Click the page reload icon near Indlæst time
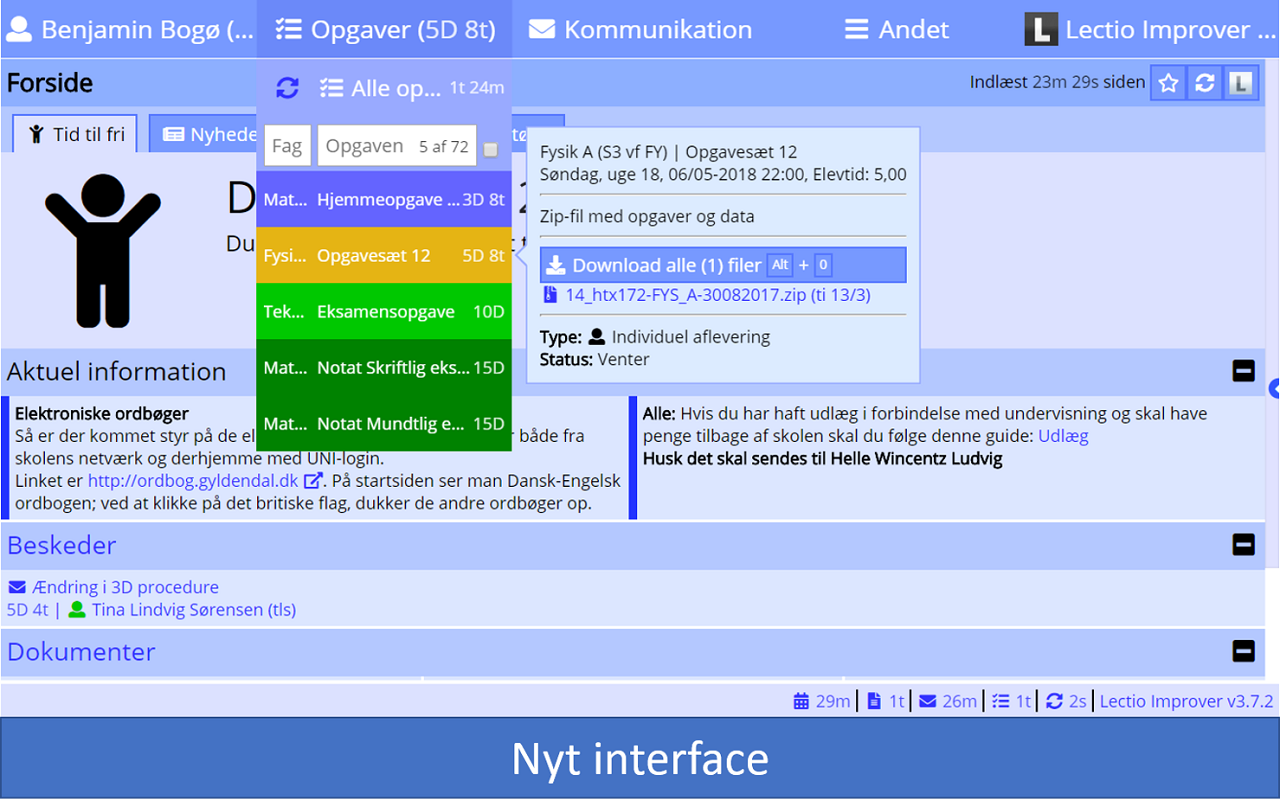The image size is (1280, 800). coord(1205,83)
